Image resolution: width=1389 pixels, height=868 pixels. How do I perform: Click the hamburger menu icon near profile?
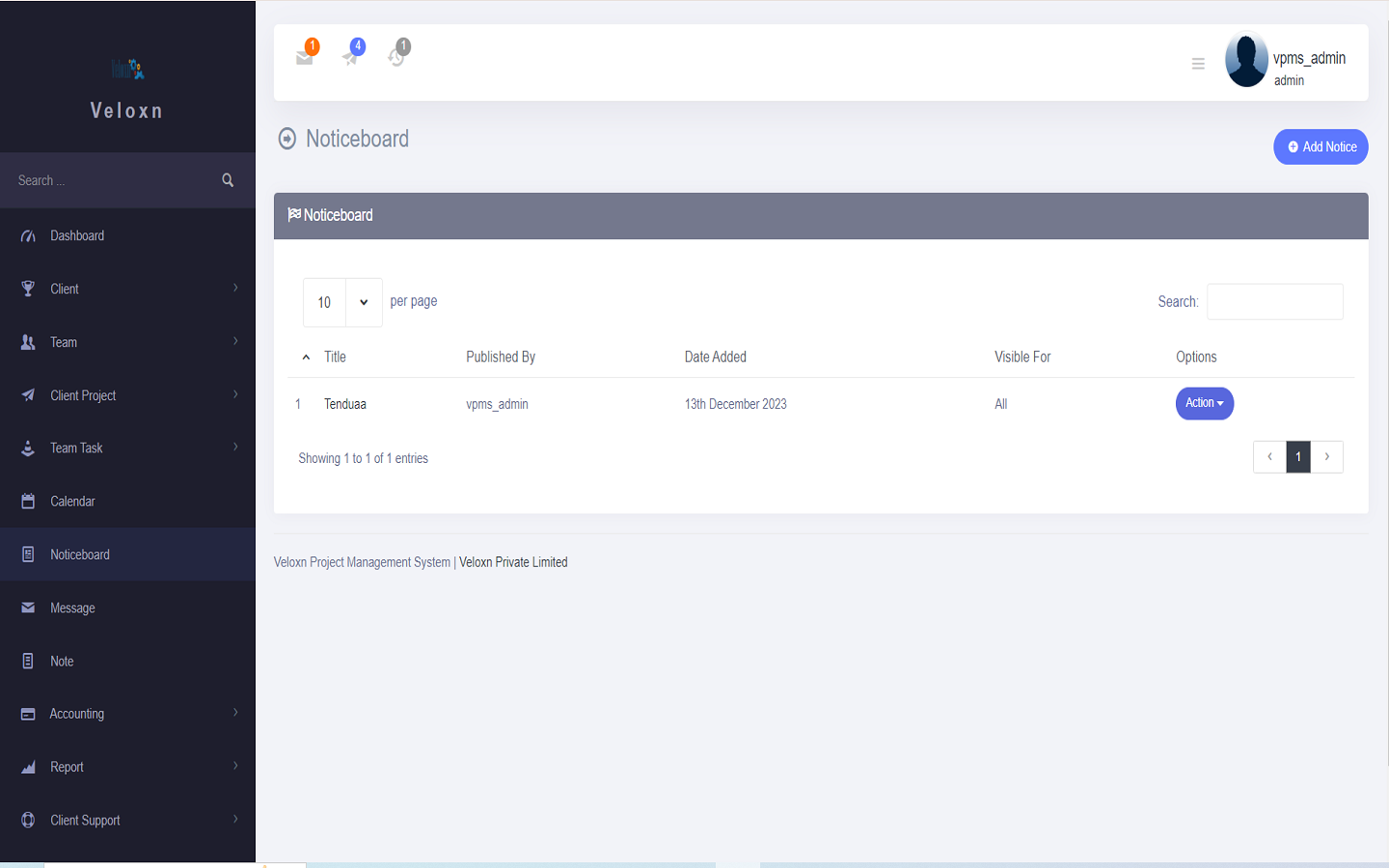tap(1198, 63)
